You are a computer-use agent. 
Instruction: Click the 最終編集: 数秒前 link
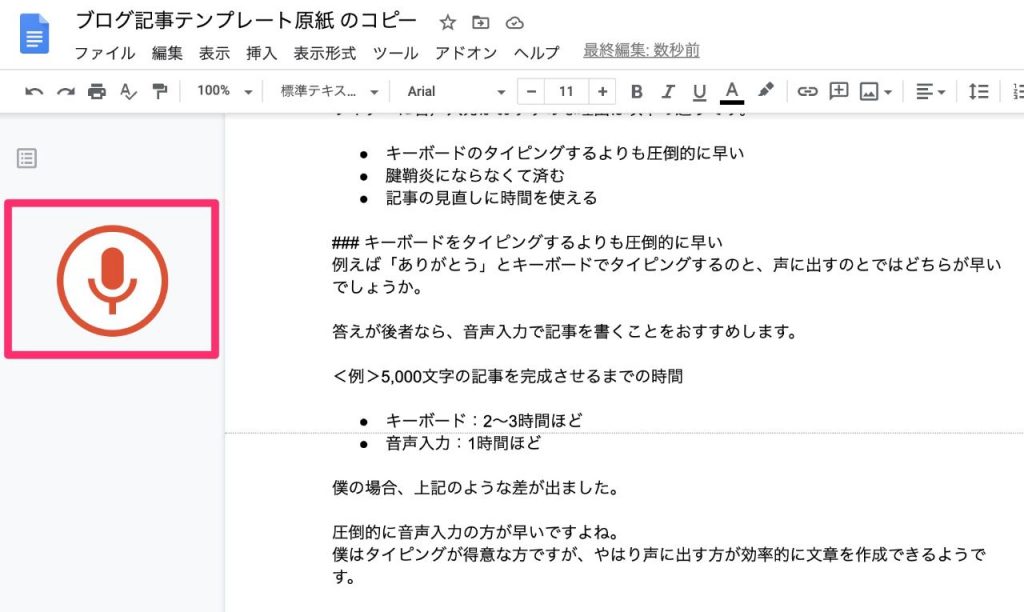[x=641, y=52]
